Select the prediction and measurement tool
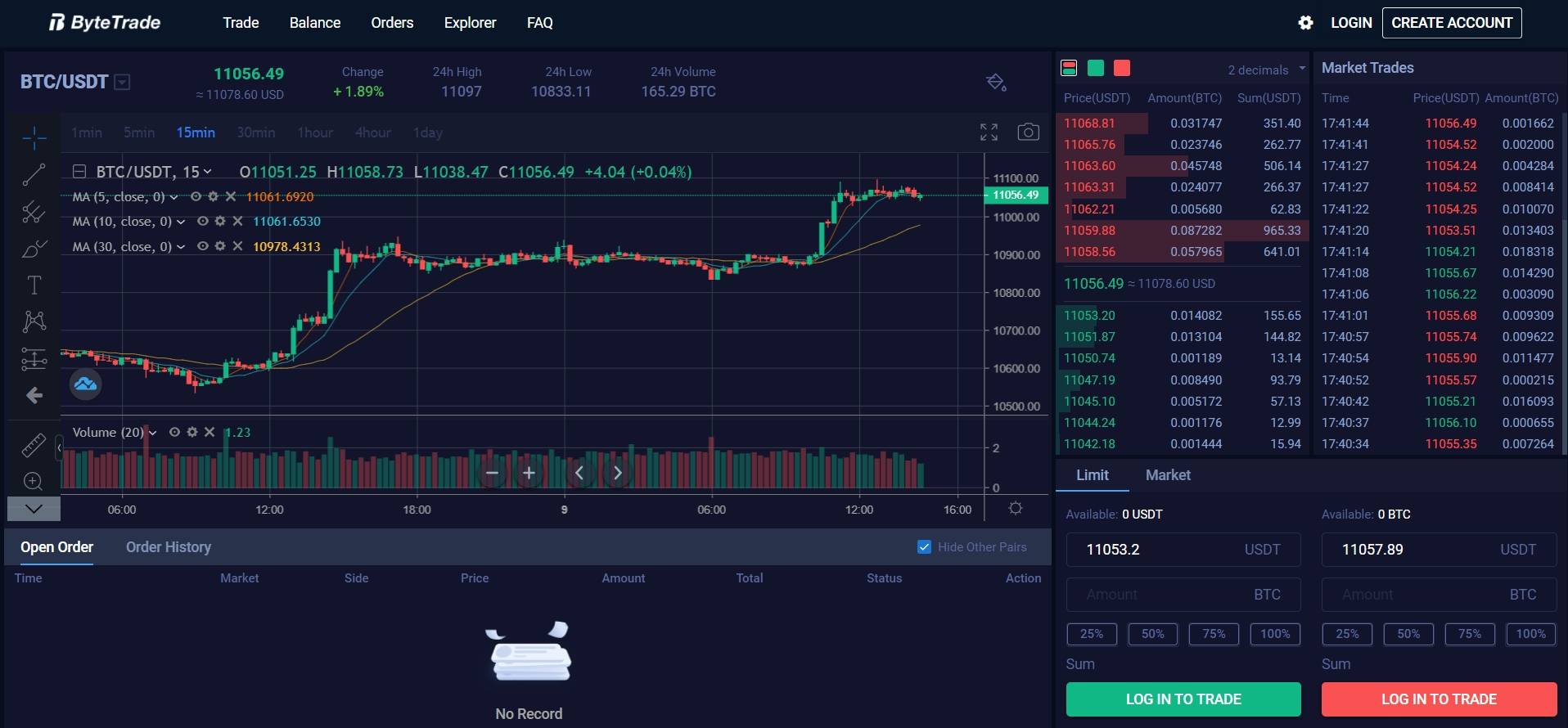This screenshot has width=1568, height=728. point(34,358)
